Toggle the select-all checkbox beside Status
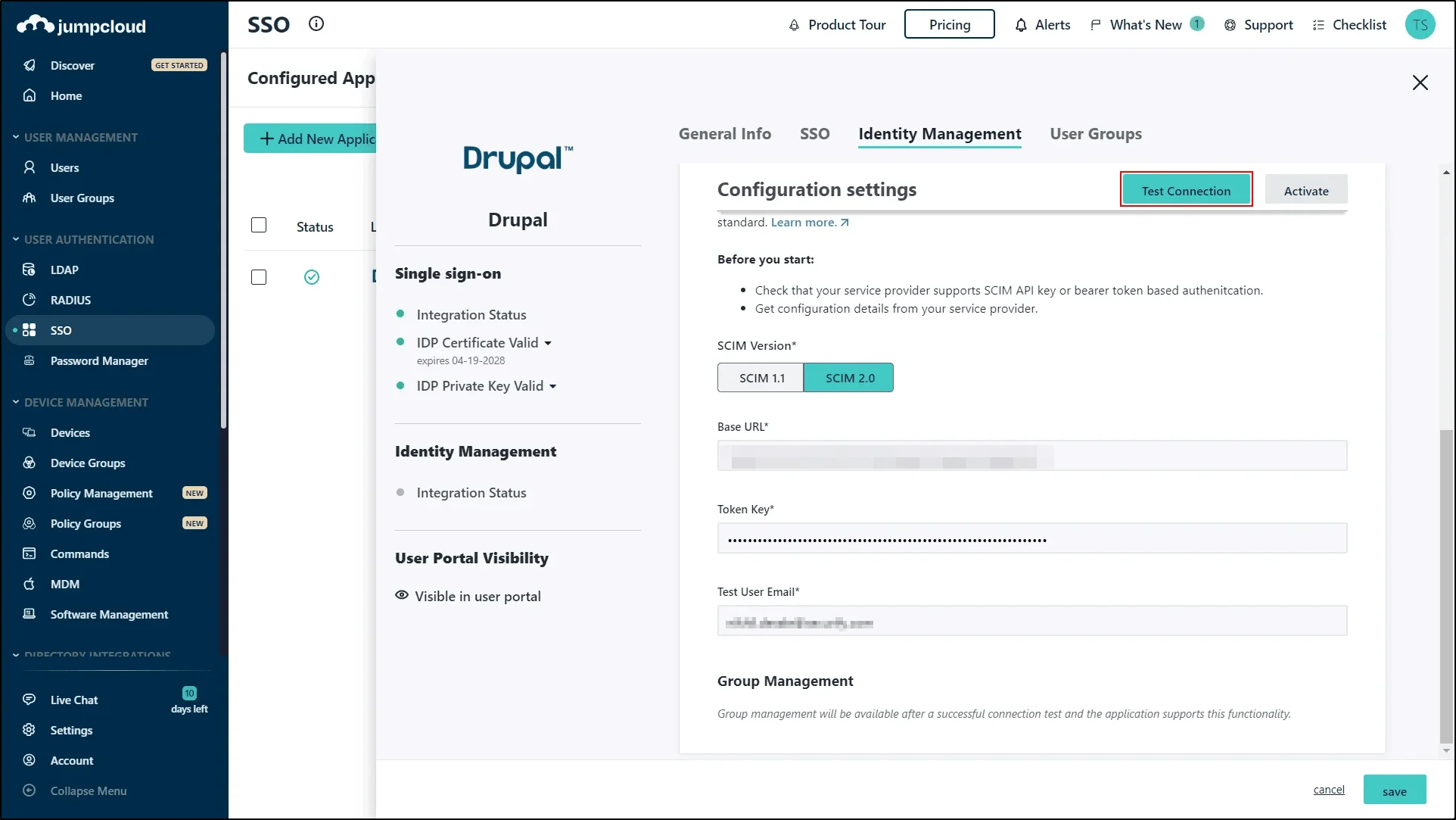Screen dimensions: 1456x820 tap(259, 225)
